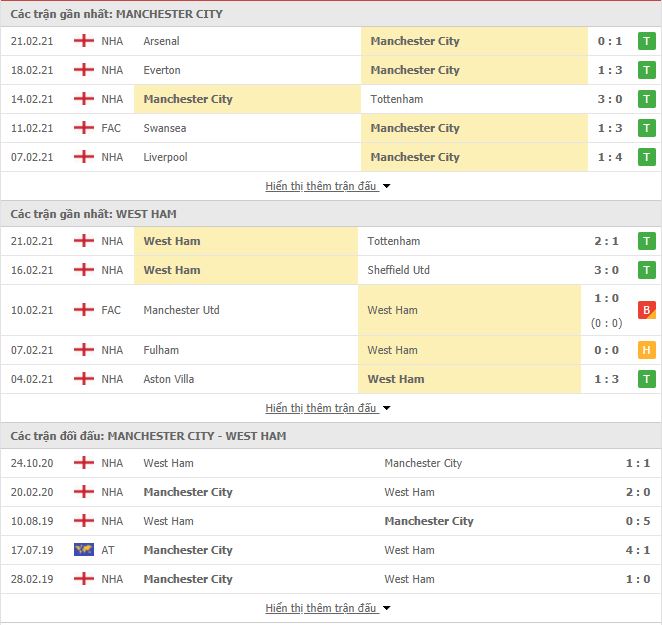Select Sheffield Utd in 16.02.21 match
Image resolution: width=662 pixels, height=625 pixels.
click(399, 270)
